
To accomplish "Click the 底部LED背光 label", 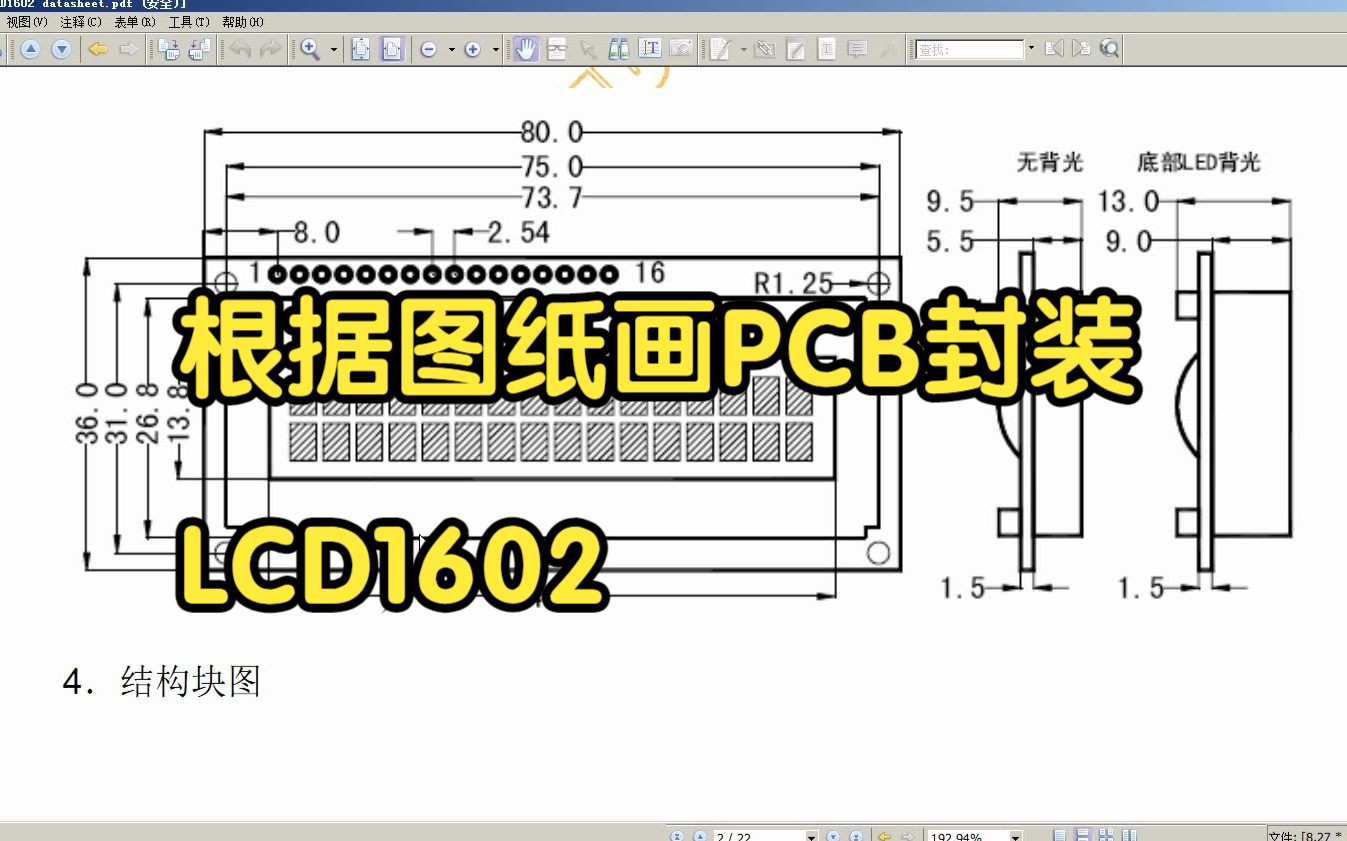I will pyautogui.click(x=1199, y=162).
